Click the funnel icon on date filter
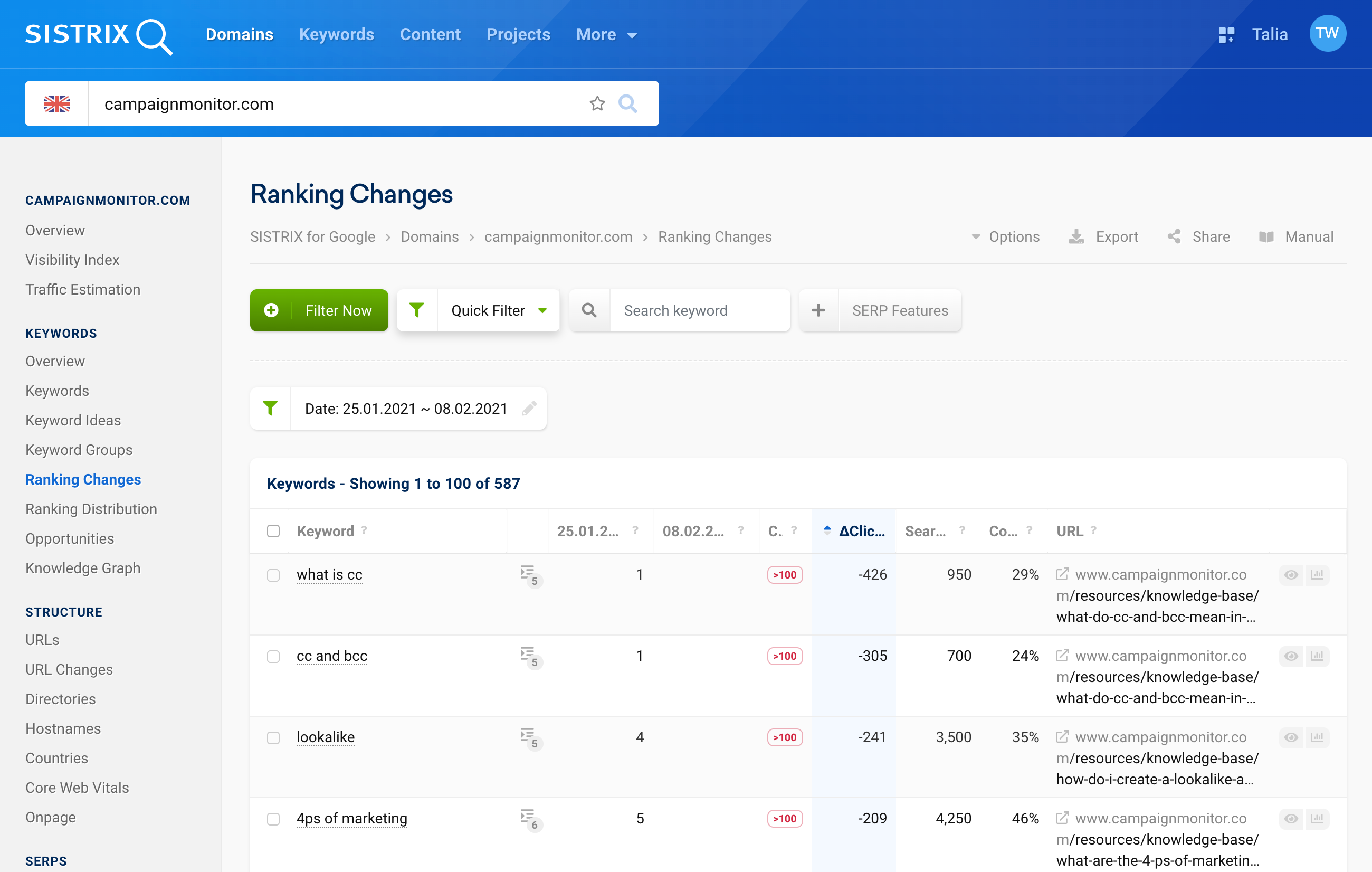 (x=270, y=409)
